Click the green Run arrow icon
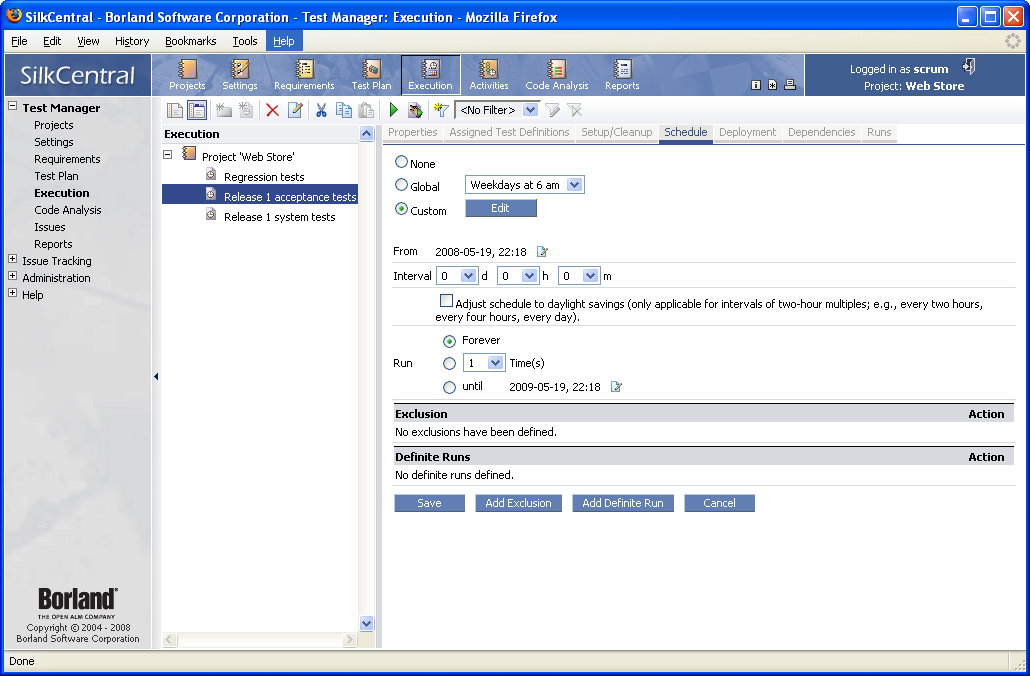 tap(393, 110)
